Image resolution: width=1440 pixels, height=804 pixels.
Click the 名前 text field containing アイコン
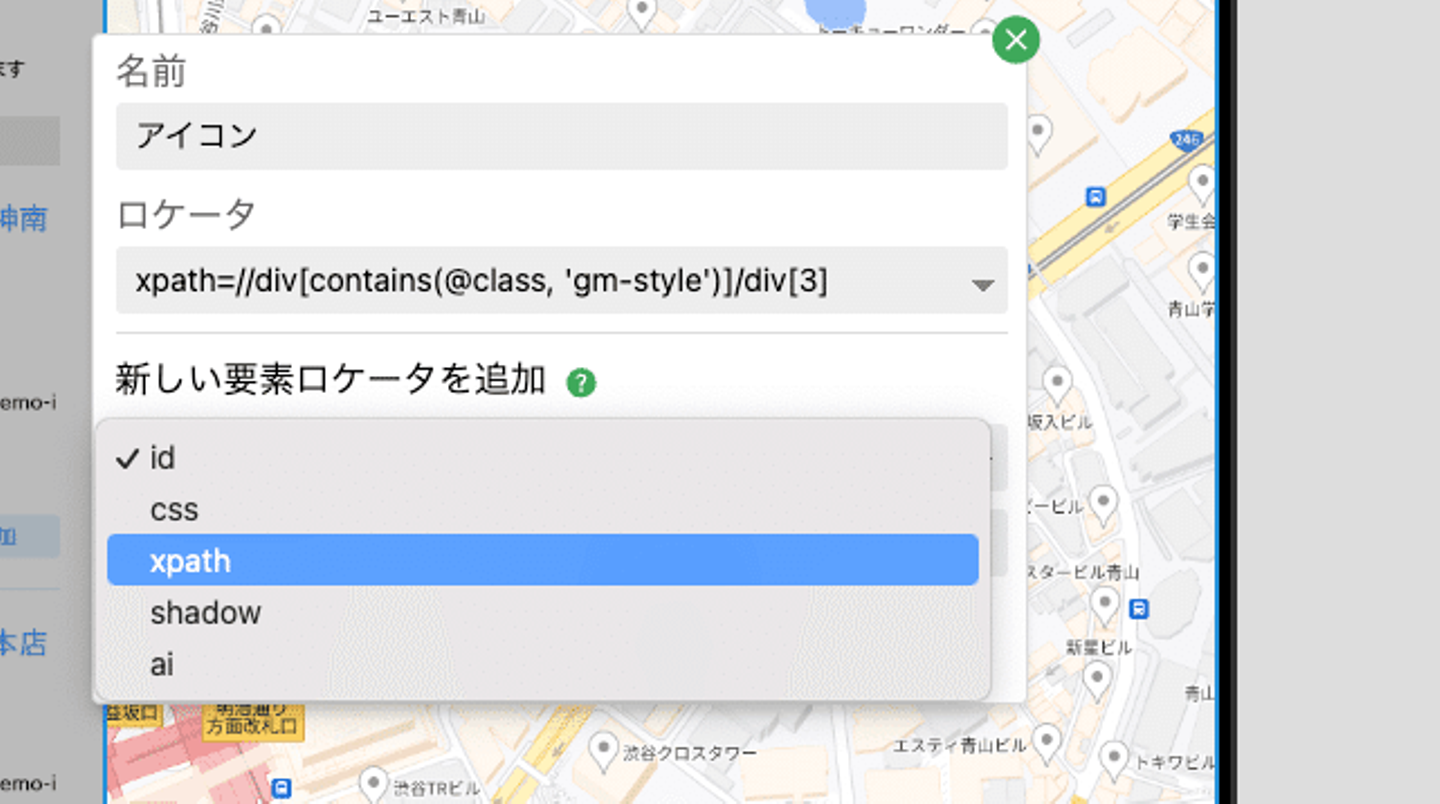tap(561, 136)
